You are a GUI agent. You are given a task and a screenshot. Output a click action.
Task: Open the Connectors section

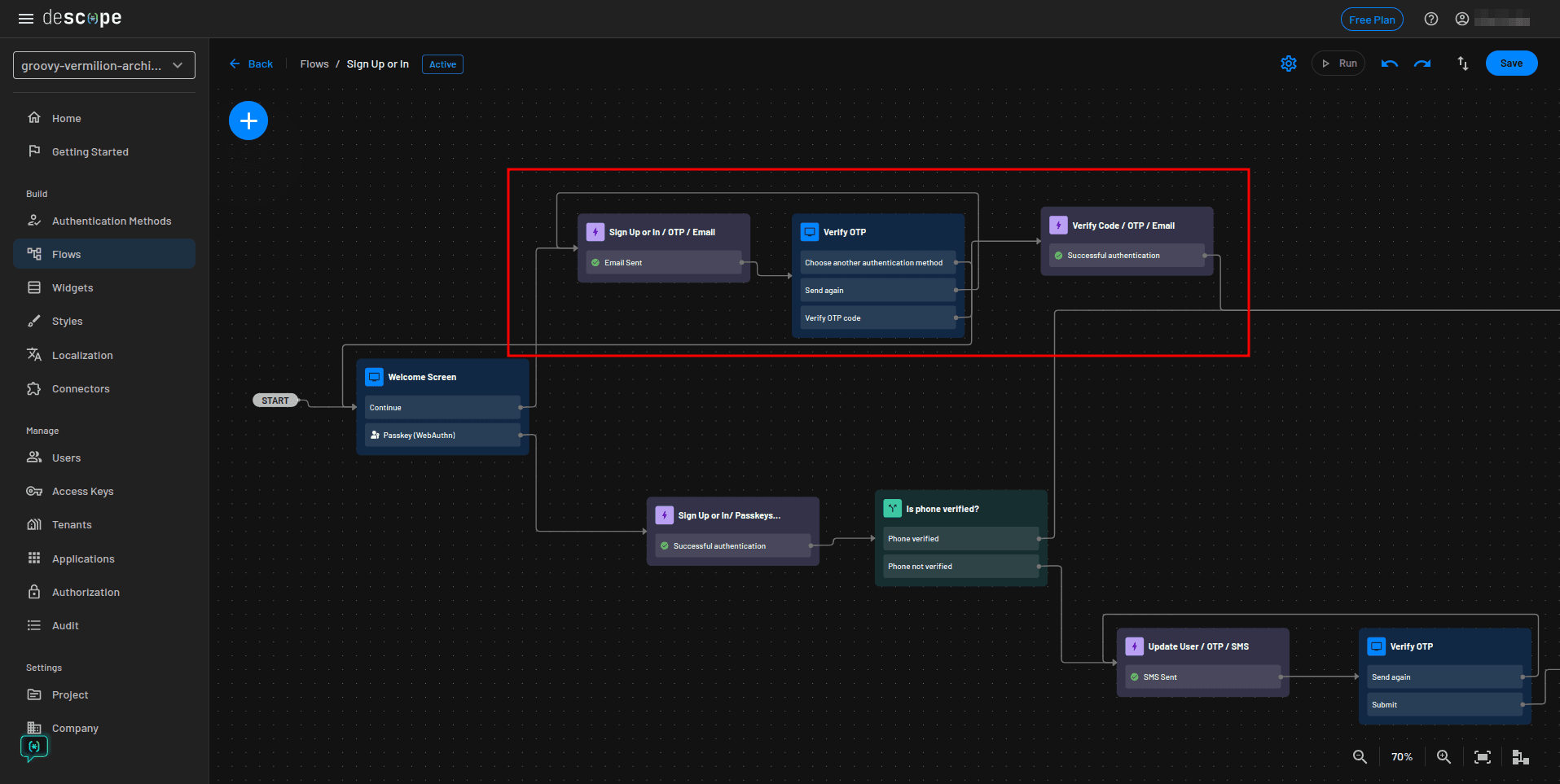point(80,388)
